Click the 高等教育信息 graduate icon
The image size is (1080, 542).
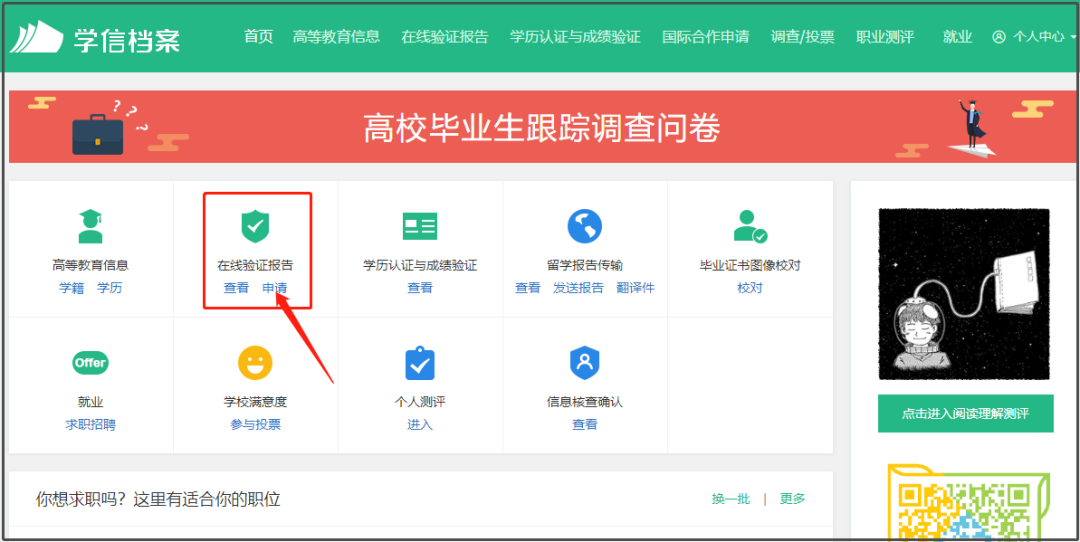coord(90,226)
